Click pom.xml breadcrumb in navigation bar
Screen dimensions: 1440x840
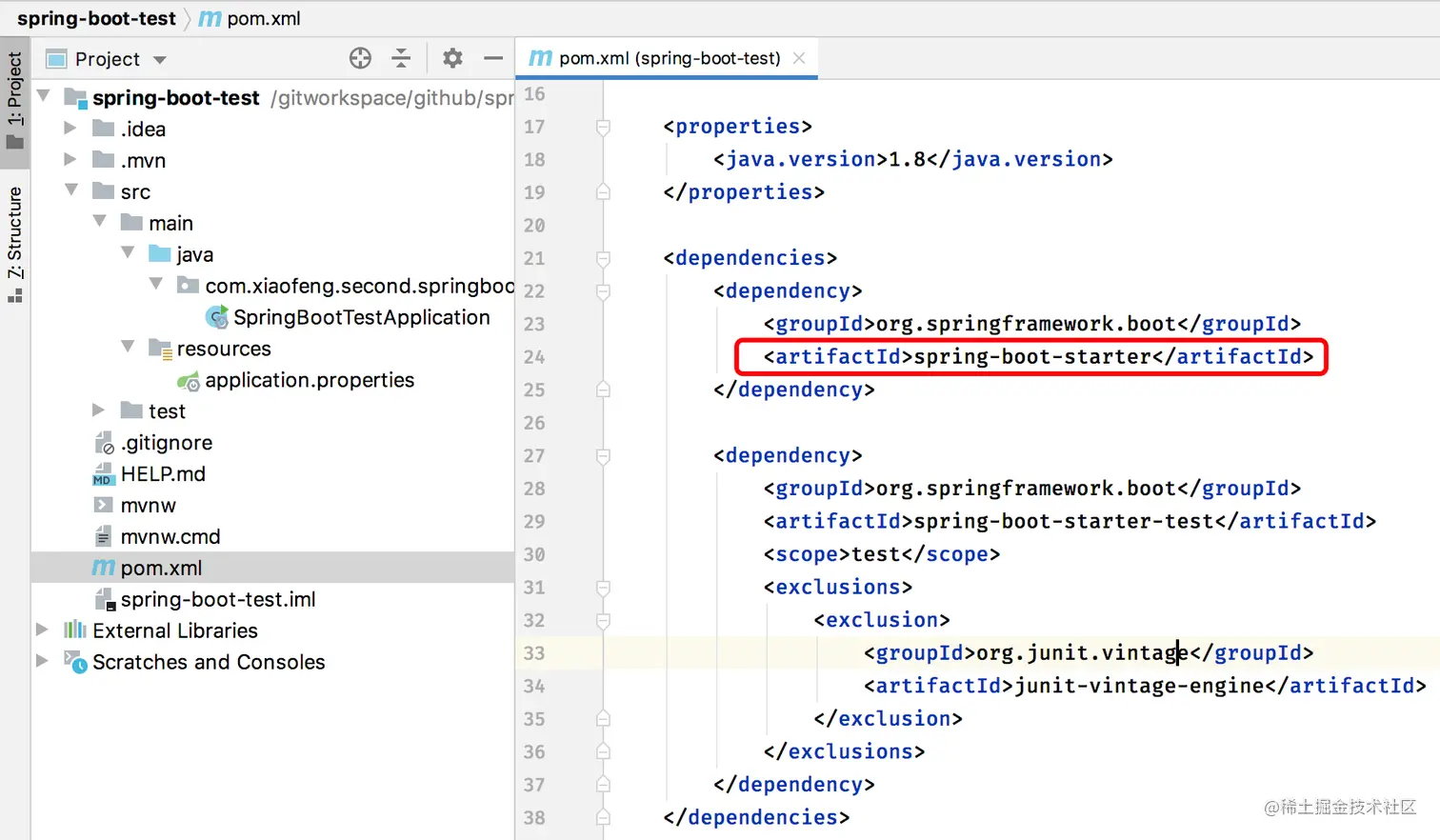[x=250, y=18]
